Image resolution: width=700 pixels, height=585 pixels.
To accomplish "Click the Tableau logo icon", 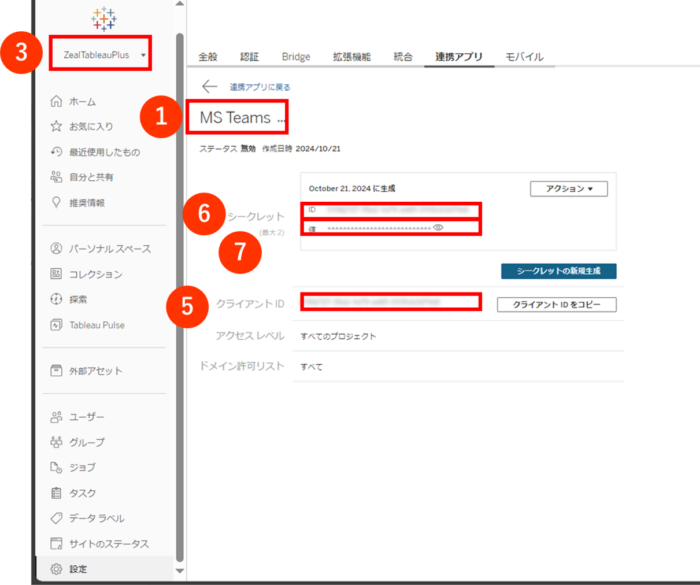I will [104, 18].
